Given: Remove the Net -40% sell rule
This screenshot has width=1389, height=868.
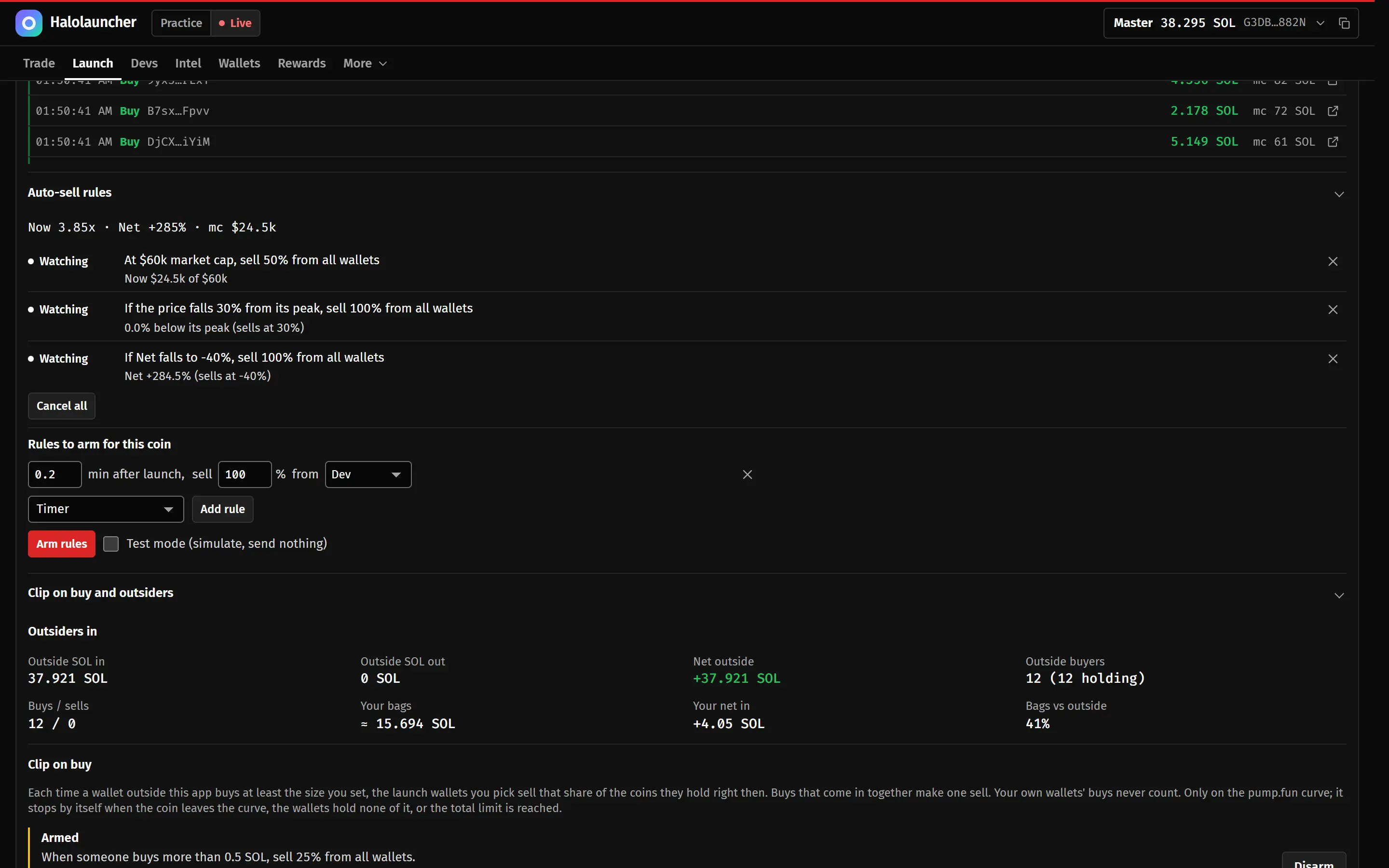Looking at the screenshot, I should (x=1333, y=359).
